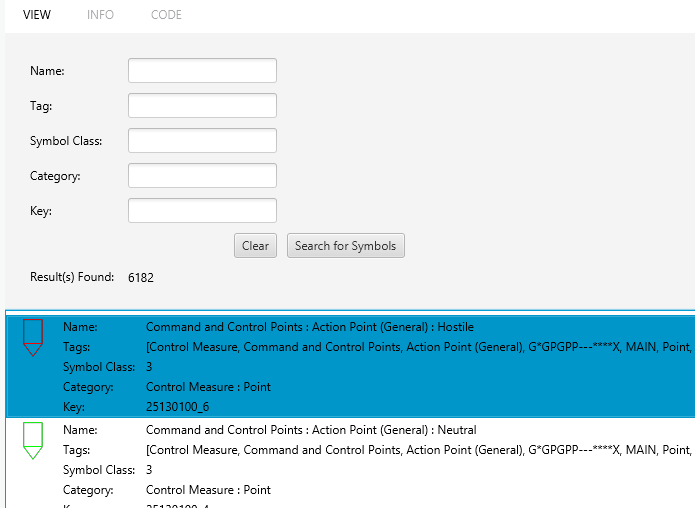Click Symbol Class value in Neutral result

149,470
